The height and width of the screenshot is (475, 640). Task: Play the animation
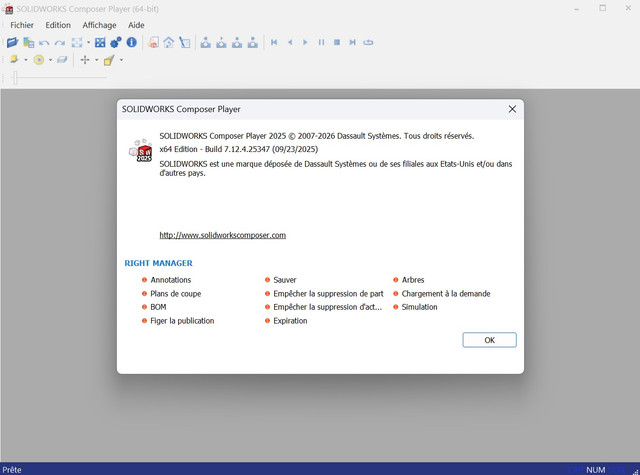(305, 42)
